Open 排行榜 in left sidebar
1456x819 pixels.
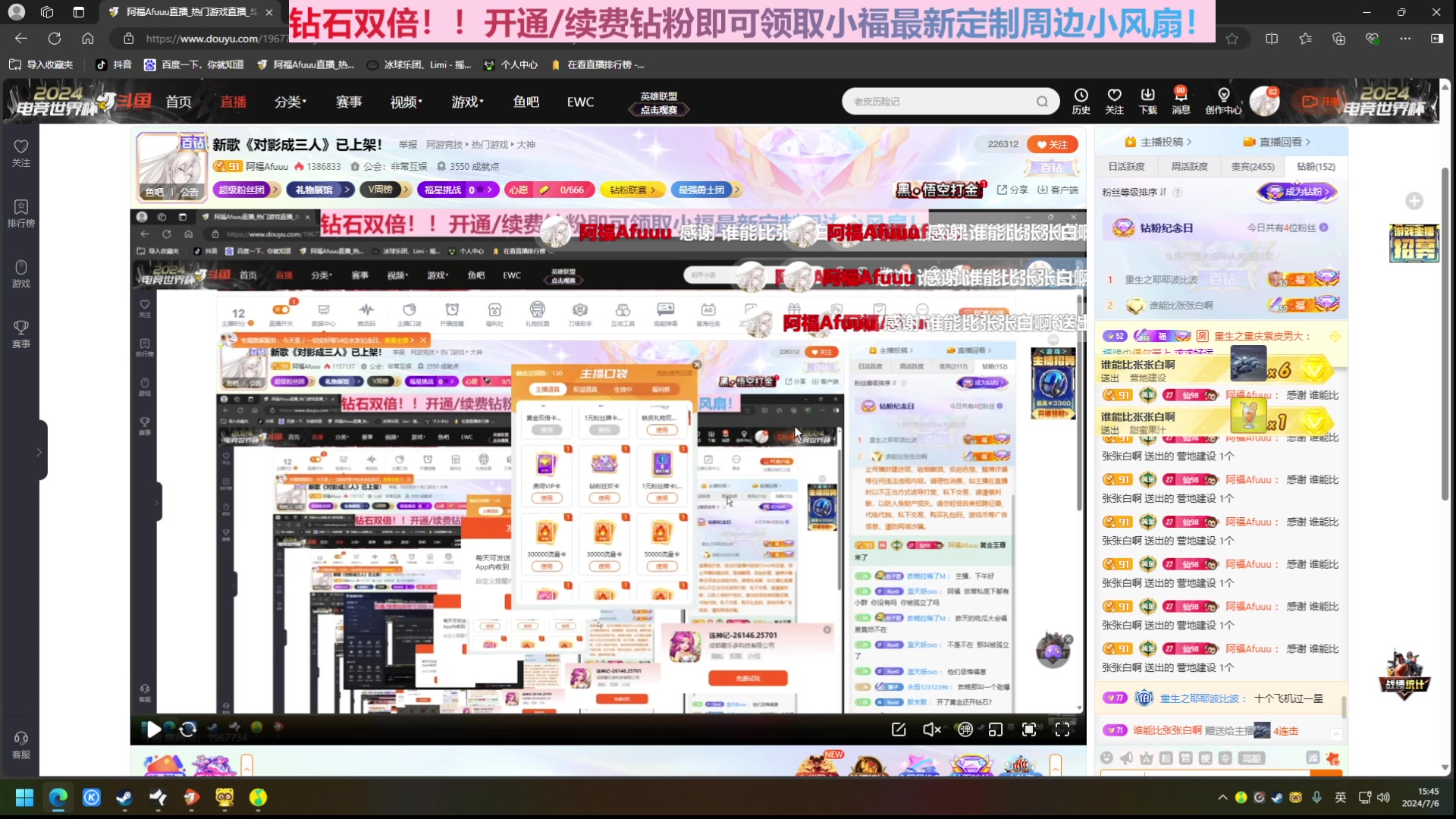click(x=21, y=214)
